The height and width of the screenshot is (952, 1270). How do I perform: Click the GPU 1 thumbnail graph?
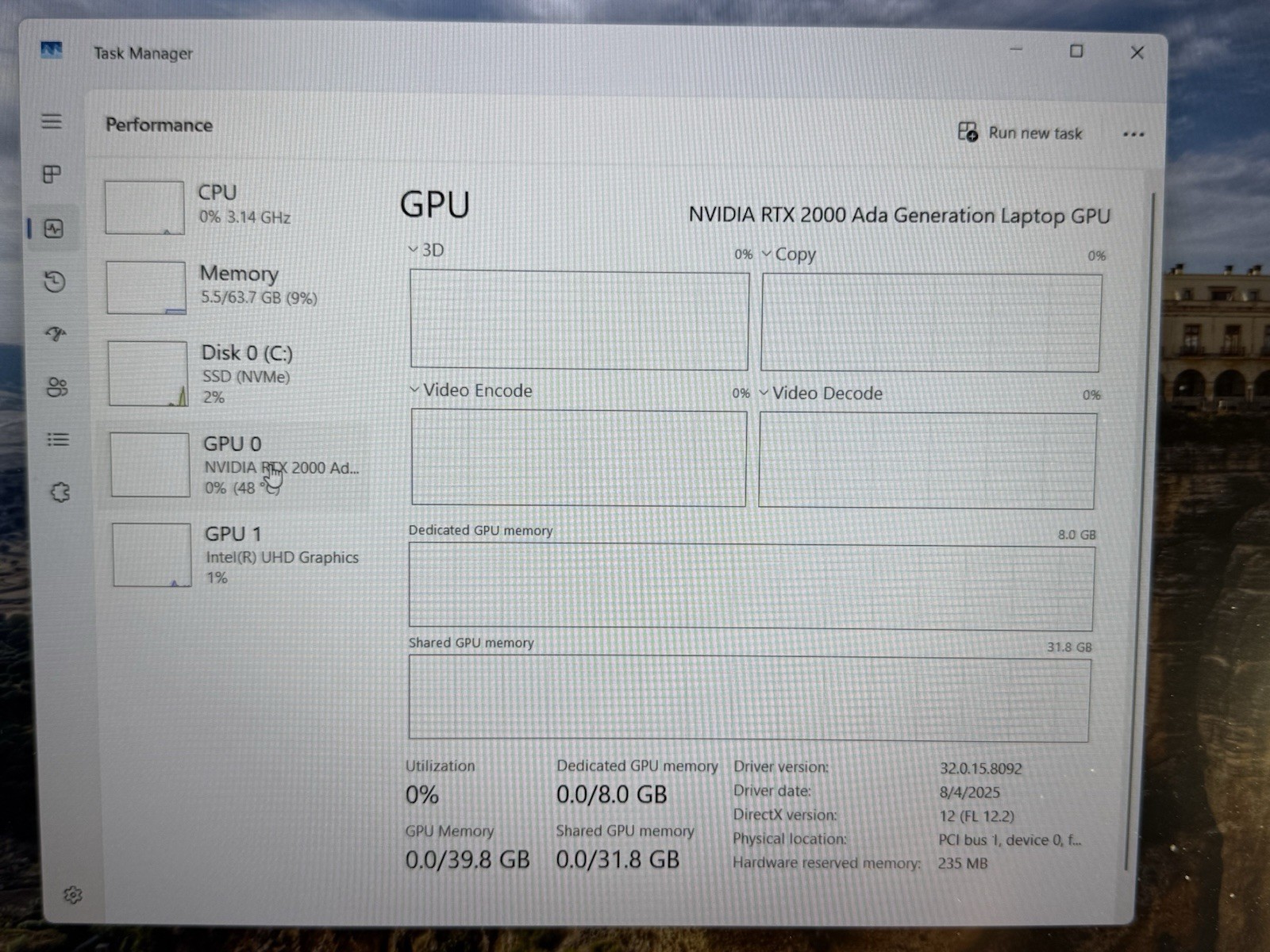(x=152, y=555)
